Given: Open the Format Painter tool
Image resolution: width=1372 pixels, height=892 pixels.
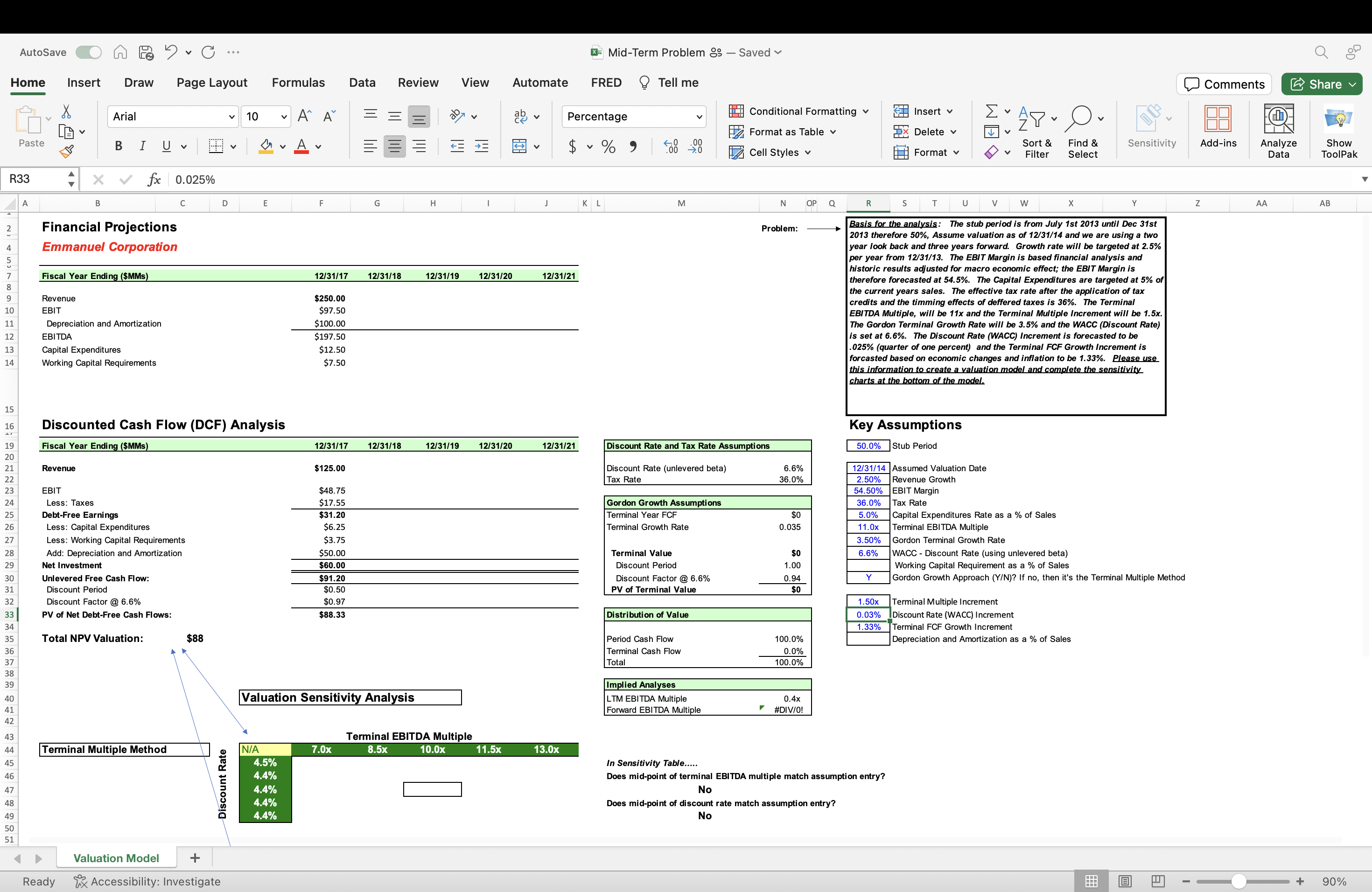Looking at the screenshot, I should point(67,151).
